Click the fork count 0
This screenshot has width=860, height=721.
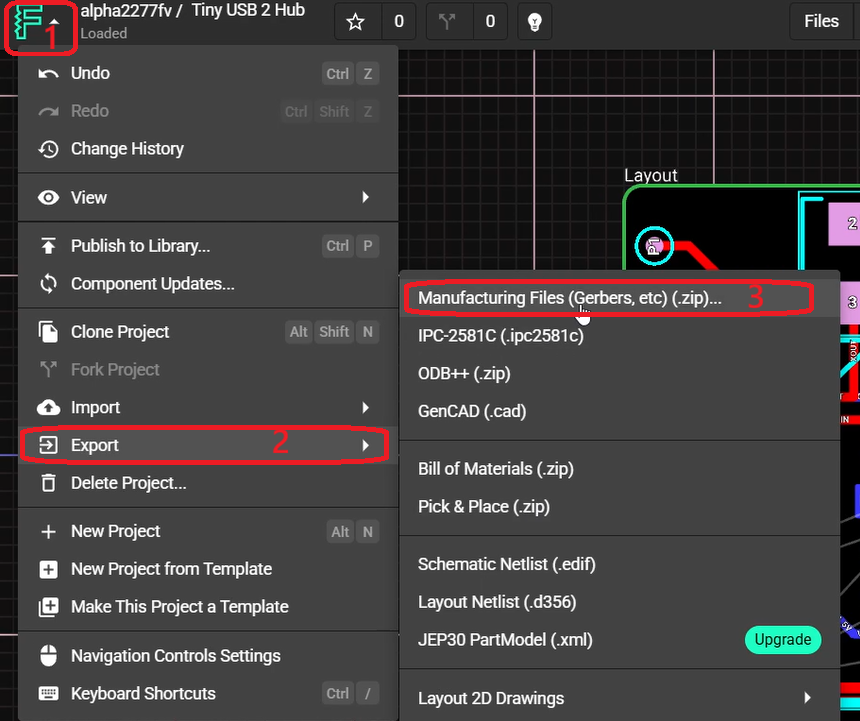click(490, 22)
